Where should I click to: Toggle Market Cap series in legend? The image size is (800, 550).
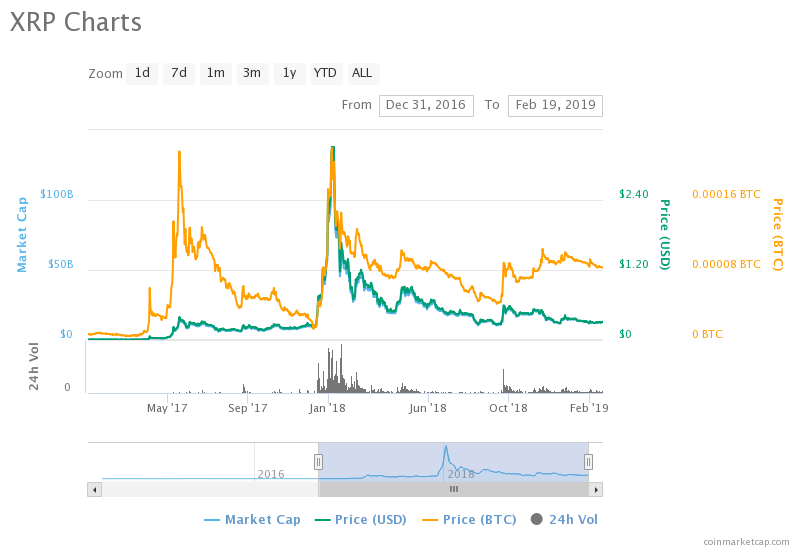click(x=252, y=519)
